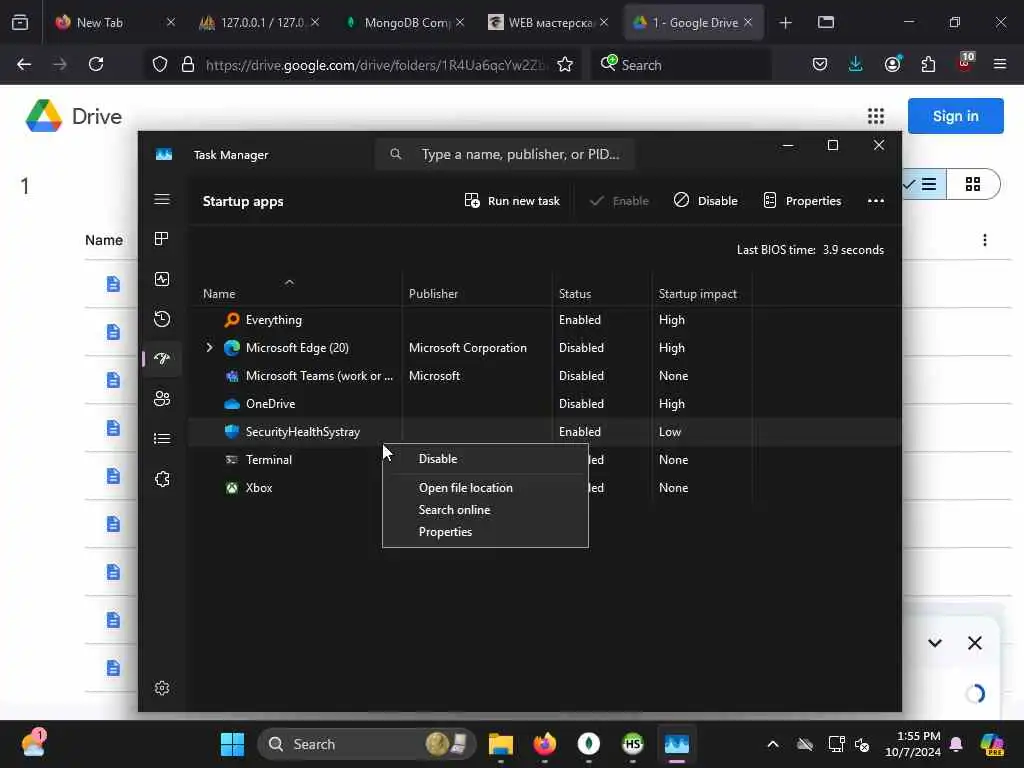Image resolution: width=1024 pixels, height=768 pixels.
Task: Open Firefox application menu
Action: click(x=1000, y=65)
